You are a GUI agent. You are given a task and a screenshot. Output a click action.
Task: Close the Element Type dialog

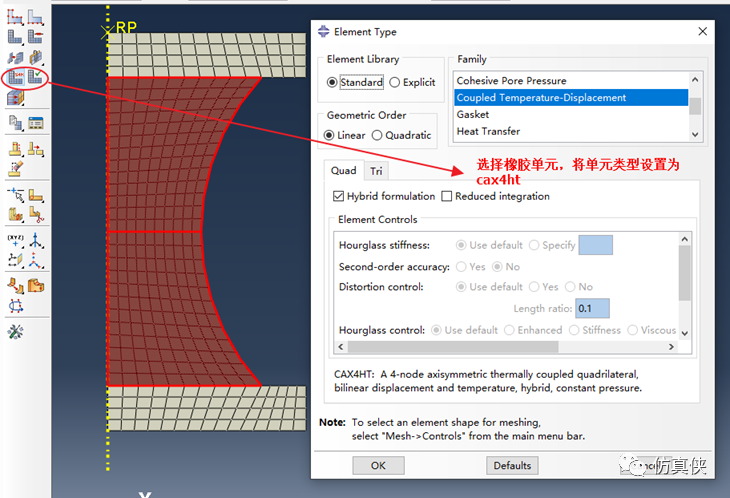pyautogui.click(x=703, y=31)
